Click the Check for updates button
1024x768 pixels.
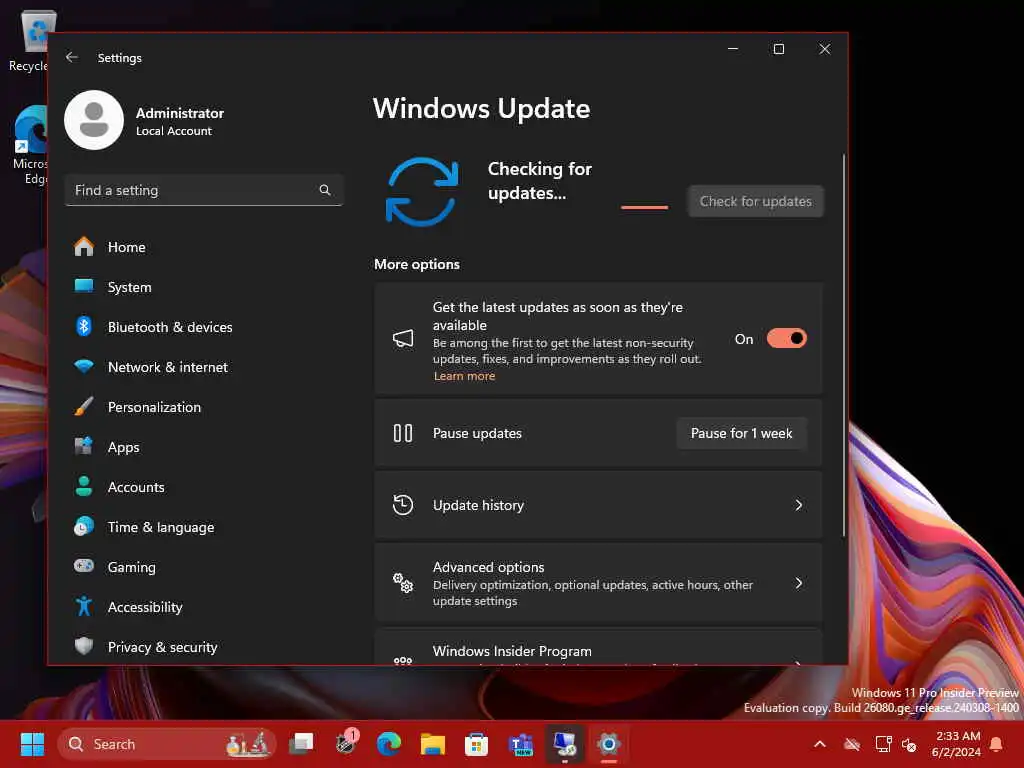[756, 201]
